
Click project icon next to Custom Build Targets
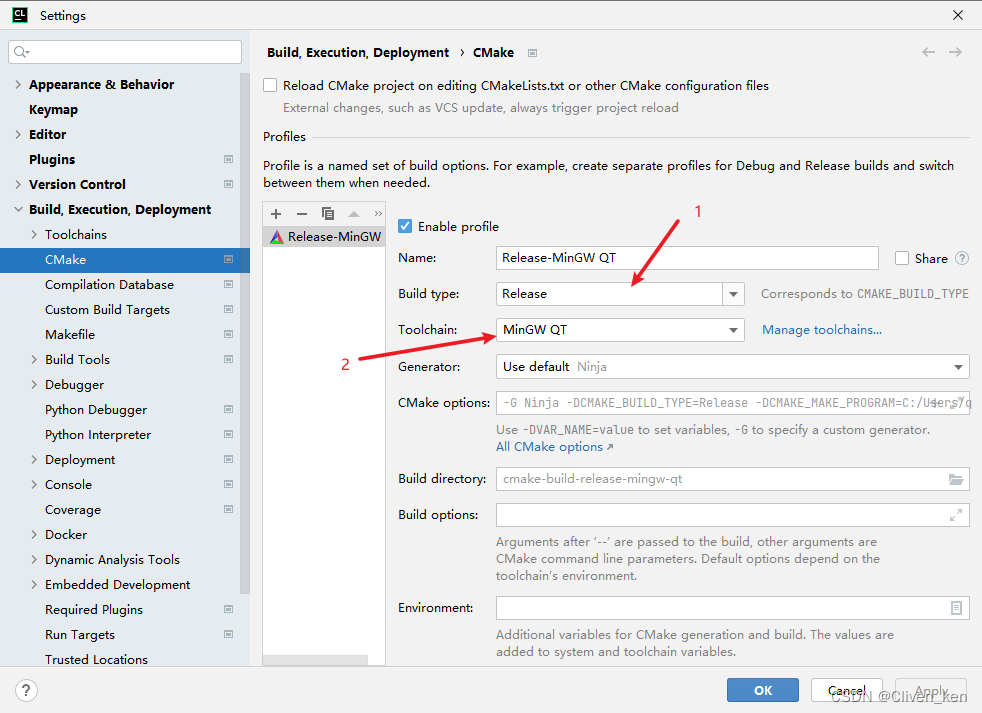click(229, 310)
